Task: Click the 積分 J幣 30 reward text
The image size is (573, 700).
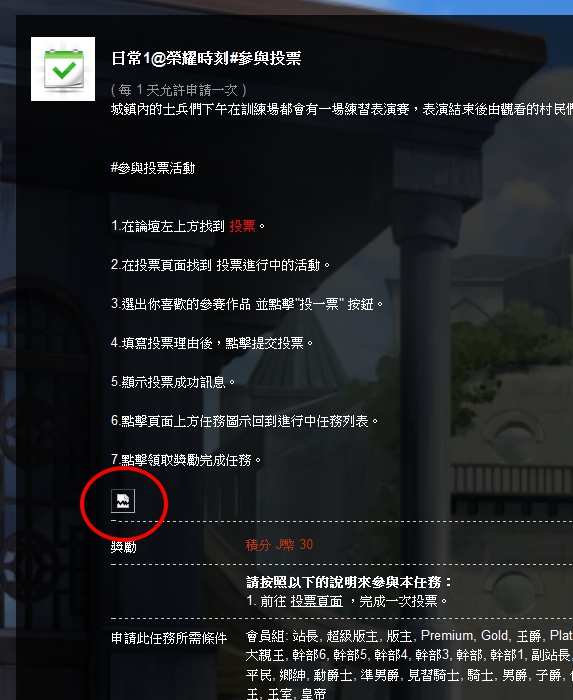Action: point(279,545)
